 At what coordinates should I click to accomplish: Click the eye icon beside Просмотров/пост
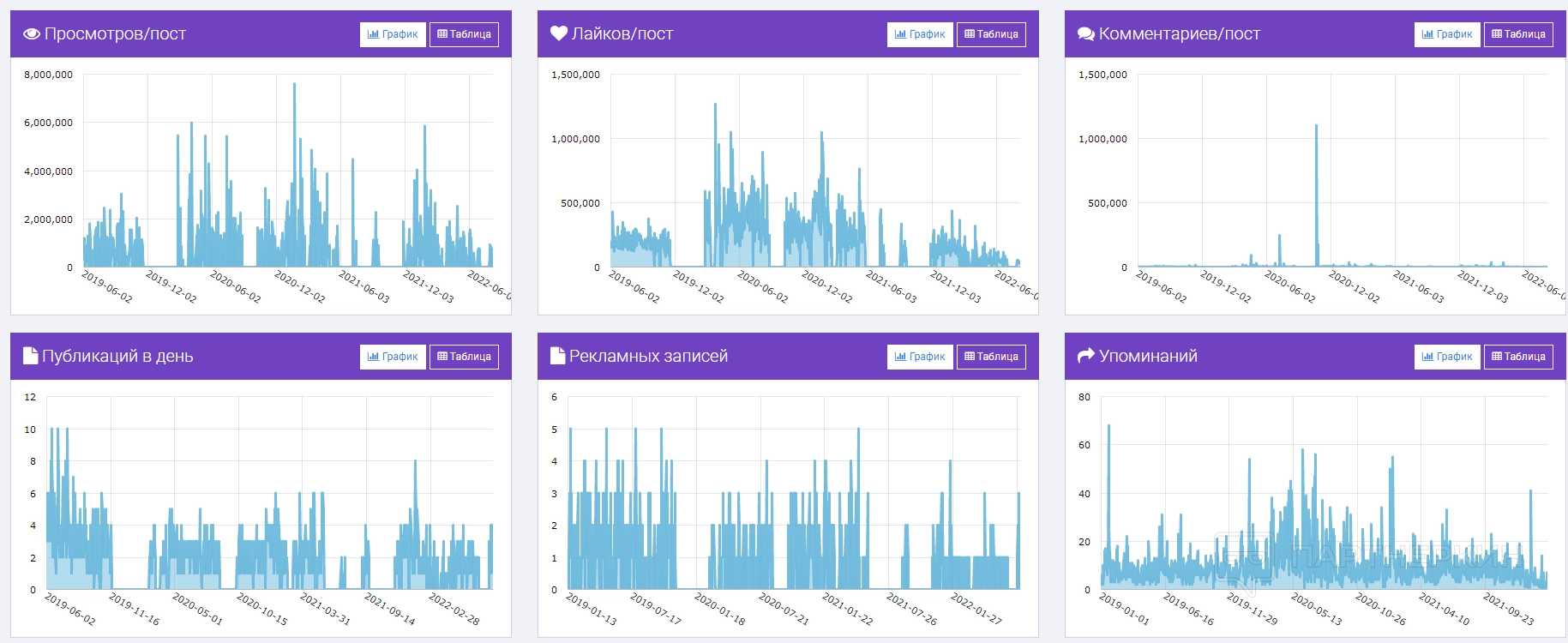(x=32, y=34)
